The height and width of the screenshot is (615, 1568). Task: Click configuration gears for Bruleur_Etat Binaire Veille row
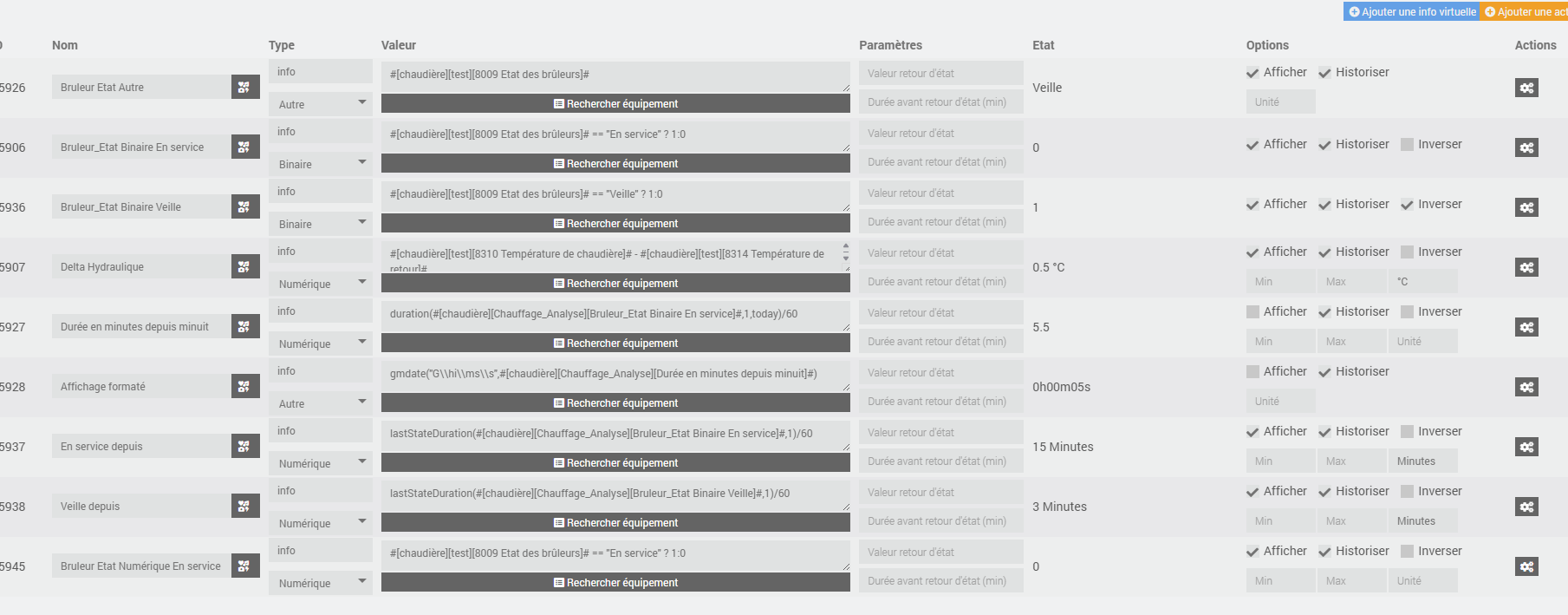coord(1526,207)
